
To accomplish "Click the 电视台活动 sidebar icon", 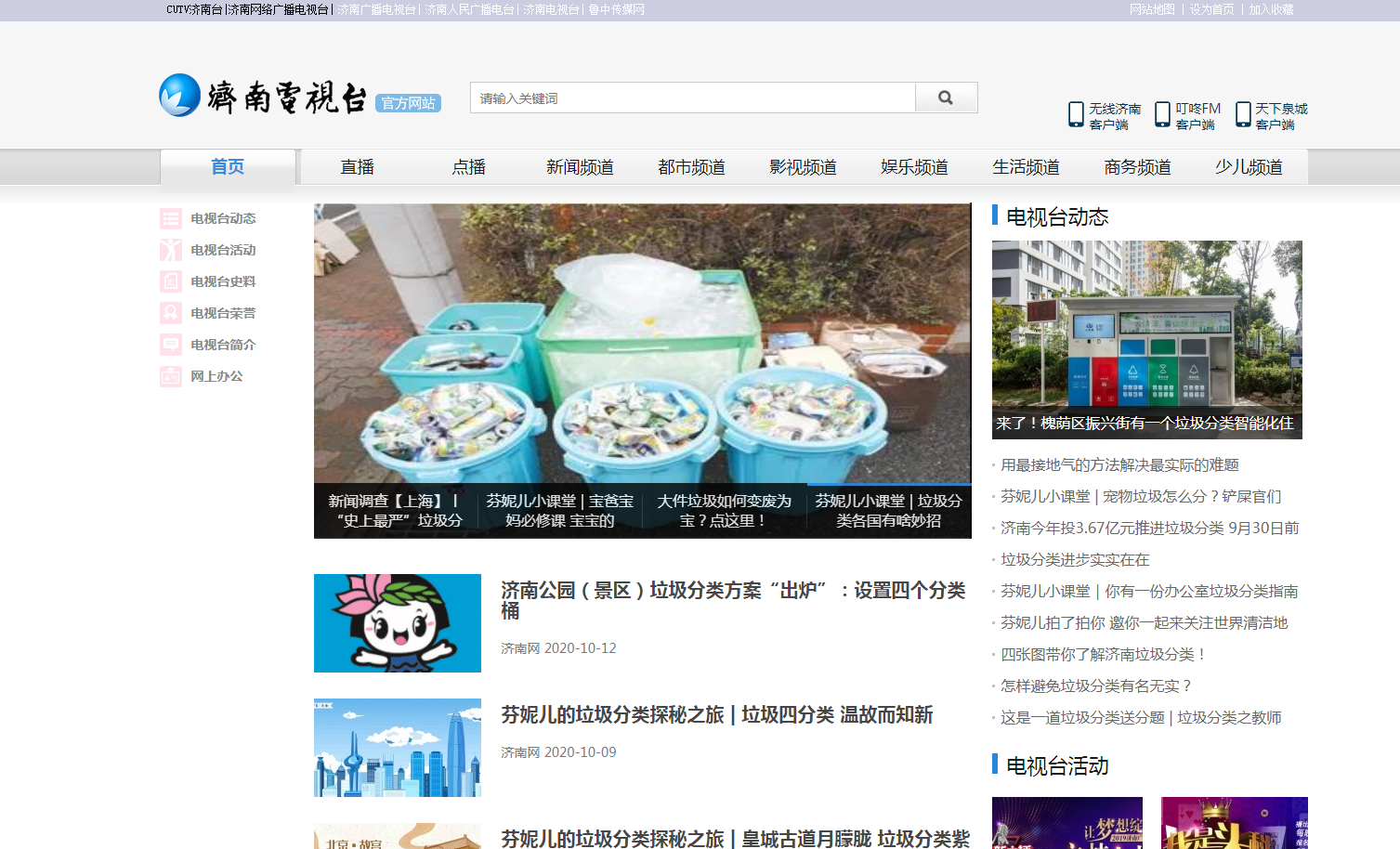I will point(171,250).
